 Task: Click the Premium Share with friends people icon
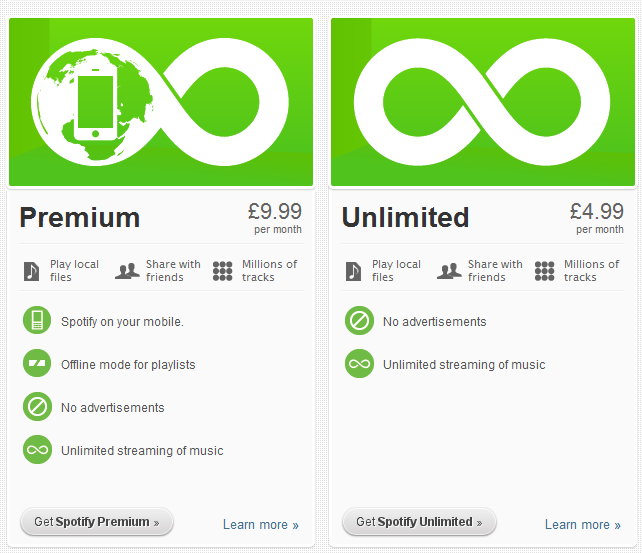pos(127,271)
